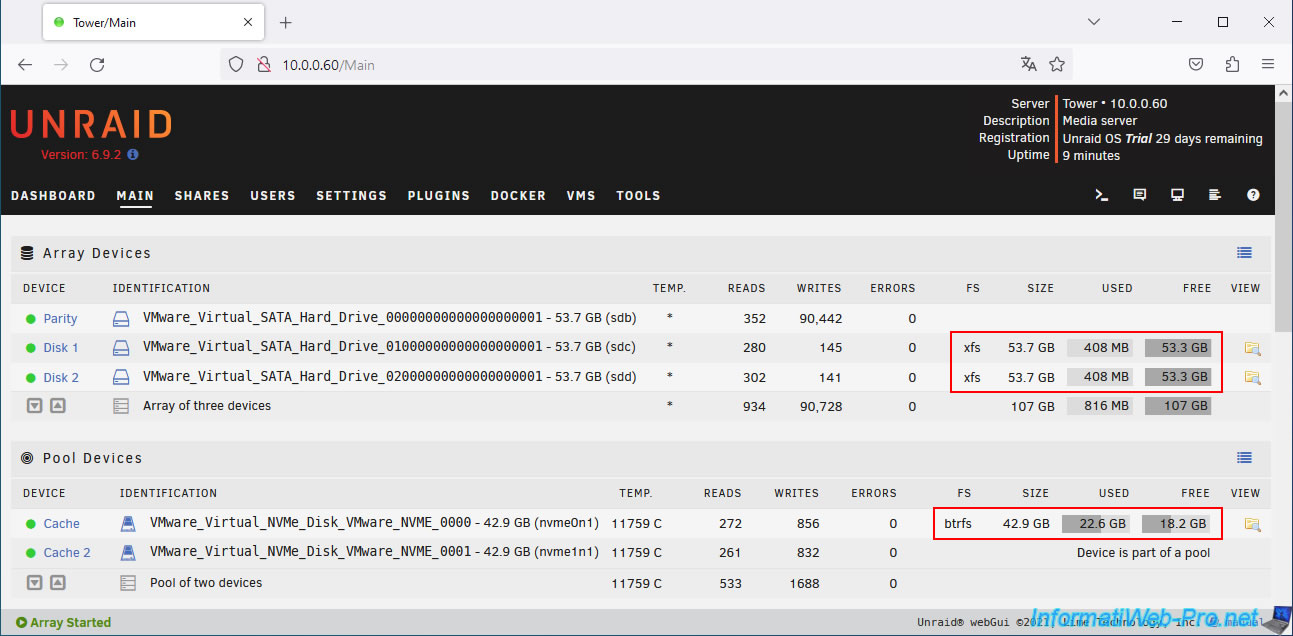The width and height of the screenshot is (1293, 636).
Task: Open the web terminal icon
Action: (x=1102, y=195)
